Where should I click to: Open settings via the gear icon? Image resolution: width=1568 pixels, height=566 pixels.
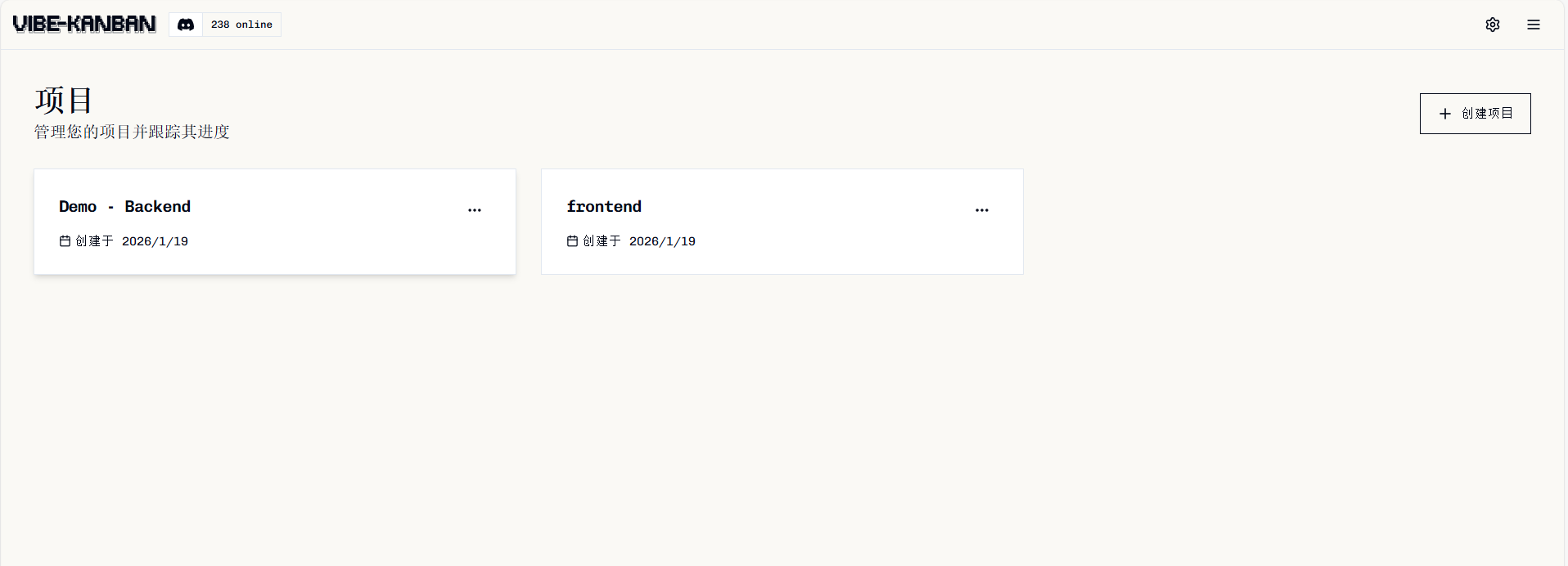[x=1493, y=25]
